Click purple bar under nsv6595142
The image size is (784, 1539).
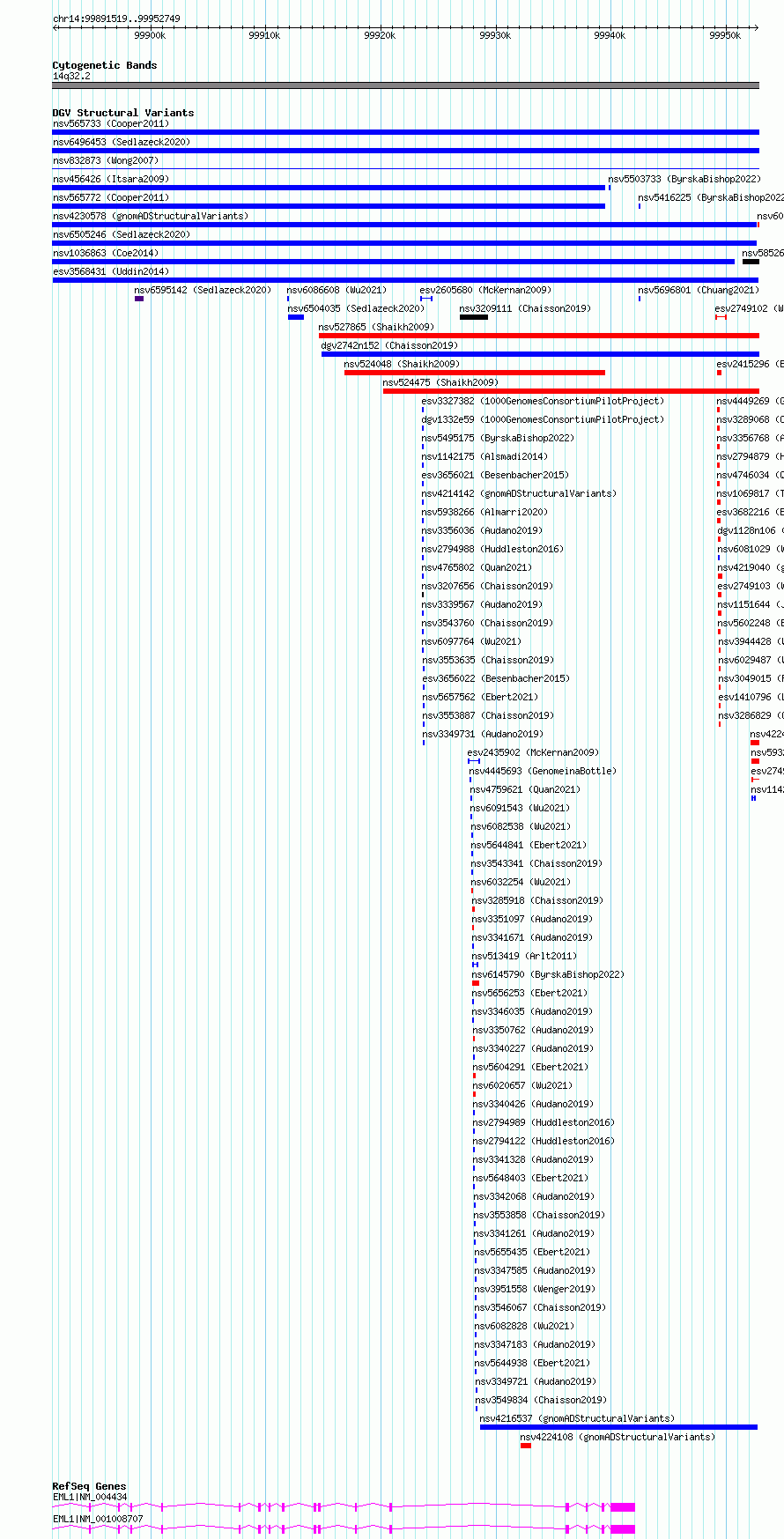point(139,299)
